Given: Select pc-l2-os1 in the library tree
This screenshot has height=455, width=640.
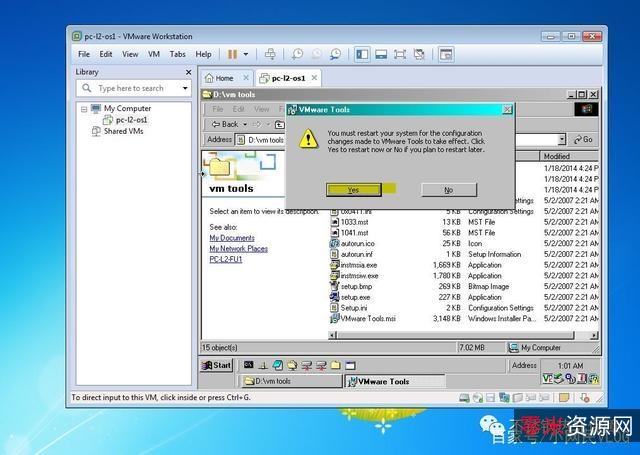Looking at the screenshot, I should pyautogui.click(x=131, y=120).
